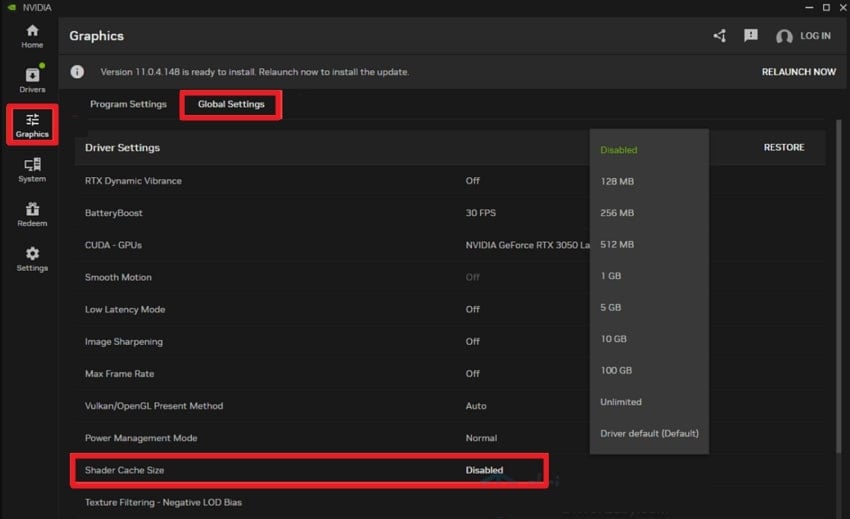Viewport: 850px width, 519px height.
Task: Open the feedback icon
Action: click(x=751, y=36)
